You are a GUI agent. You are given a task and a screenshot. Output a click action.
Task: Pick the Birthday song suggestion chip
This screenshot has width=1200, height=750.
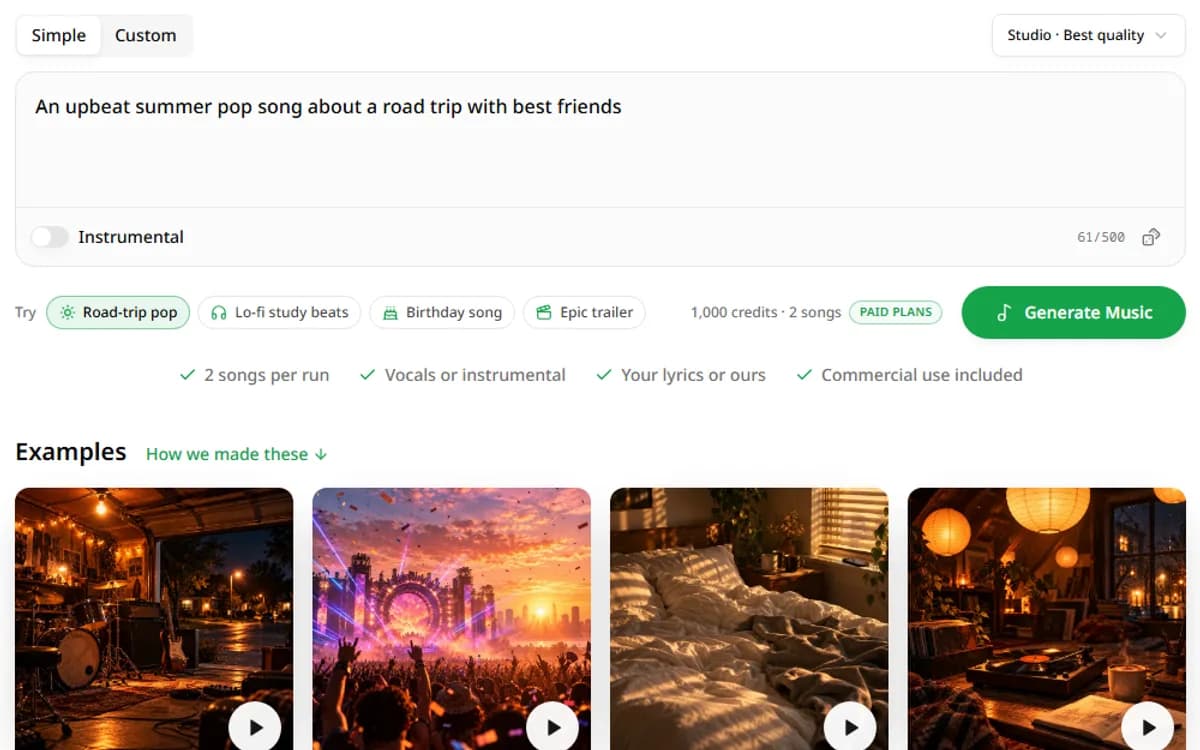442,312
